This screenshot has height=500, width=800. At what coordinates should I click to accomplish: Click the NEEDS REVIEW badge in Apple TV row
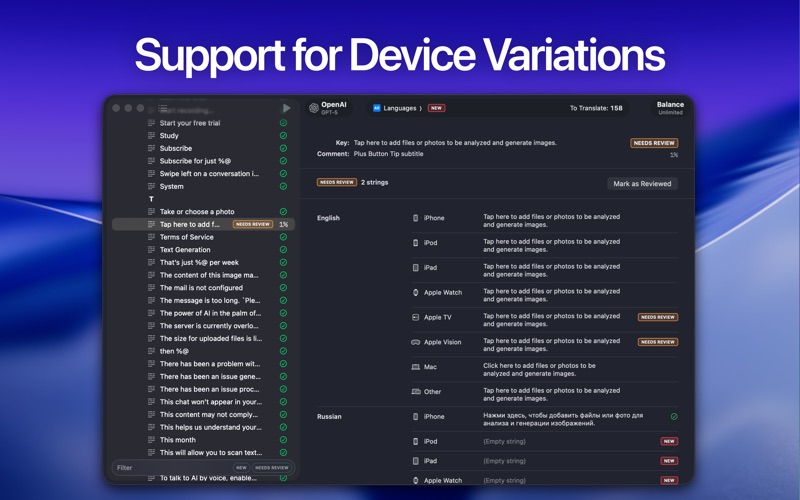[x=658, y=317]
